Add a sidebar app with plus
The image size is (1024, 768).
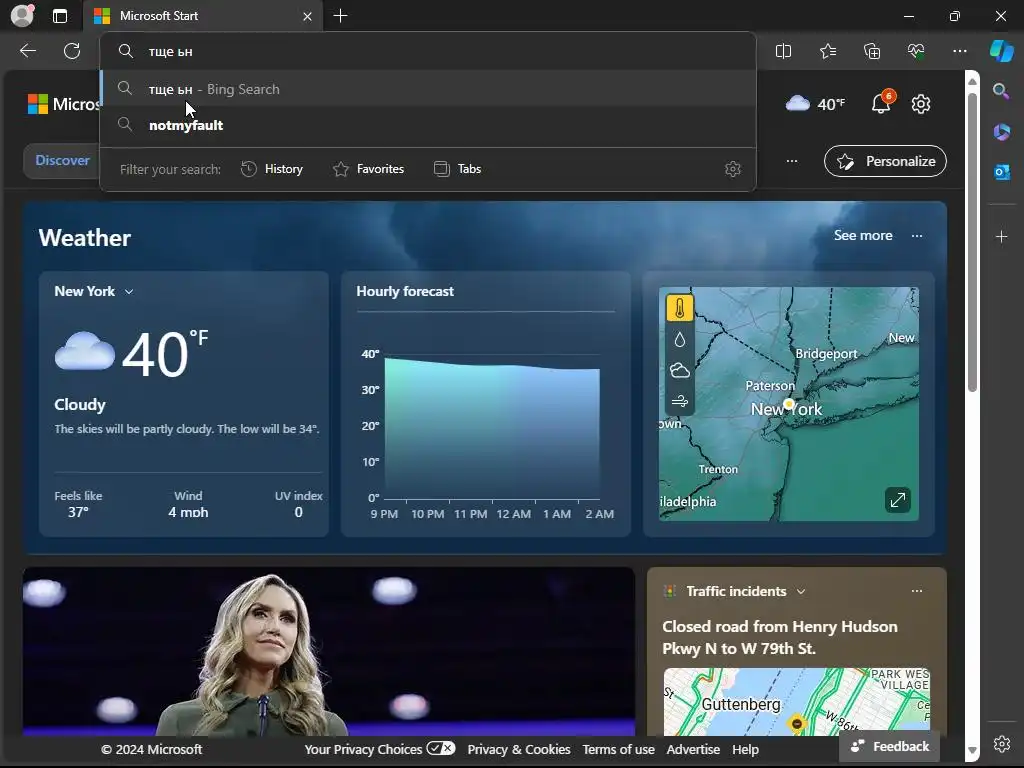point(1001,236)
